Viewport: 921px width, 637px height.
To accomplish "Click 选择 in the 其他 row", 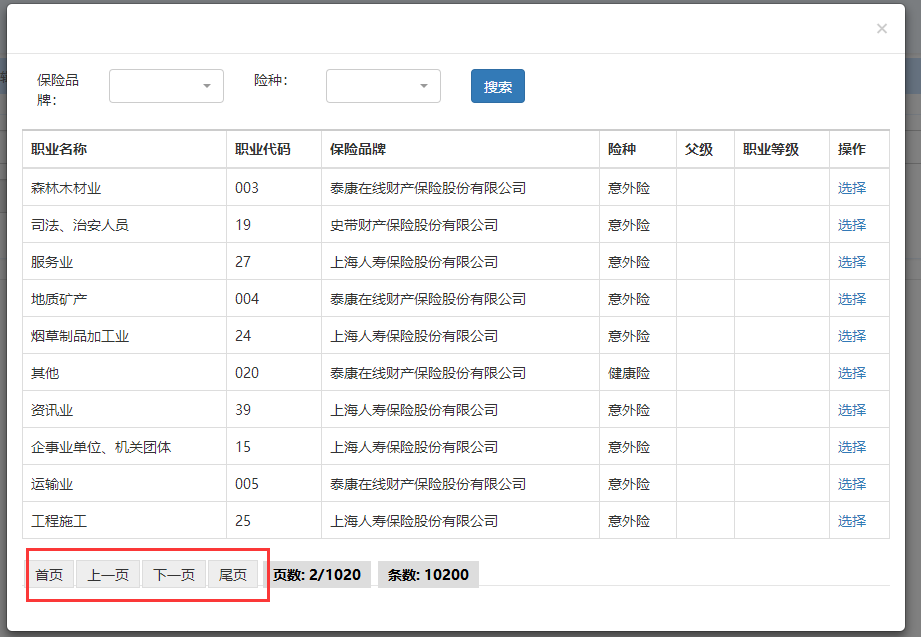I will pos(852,373).
